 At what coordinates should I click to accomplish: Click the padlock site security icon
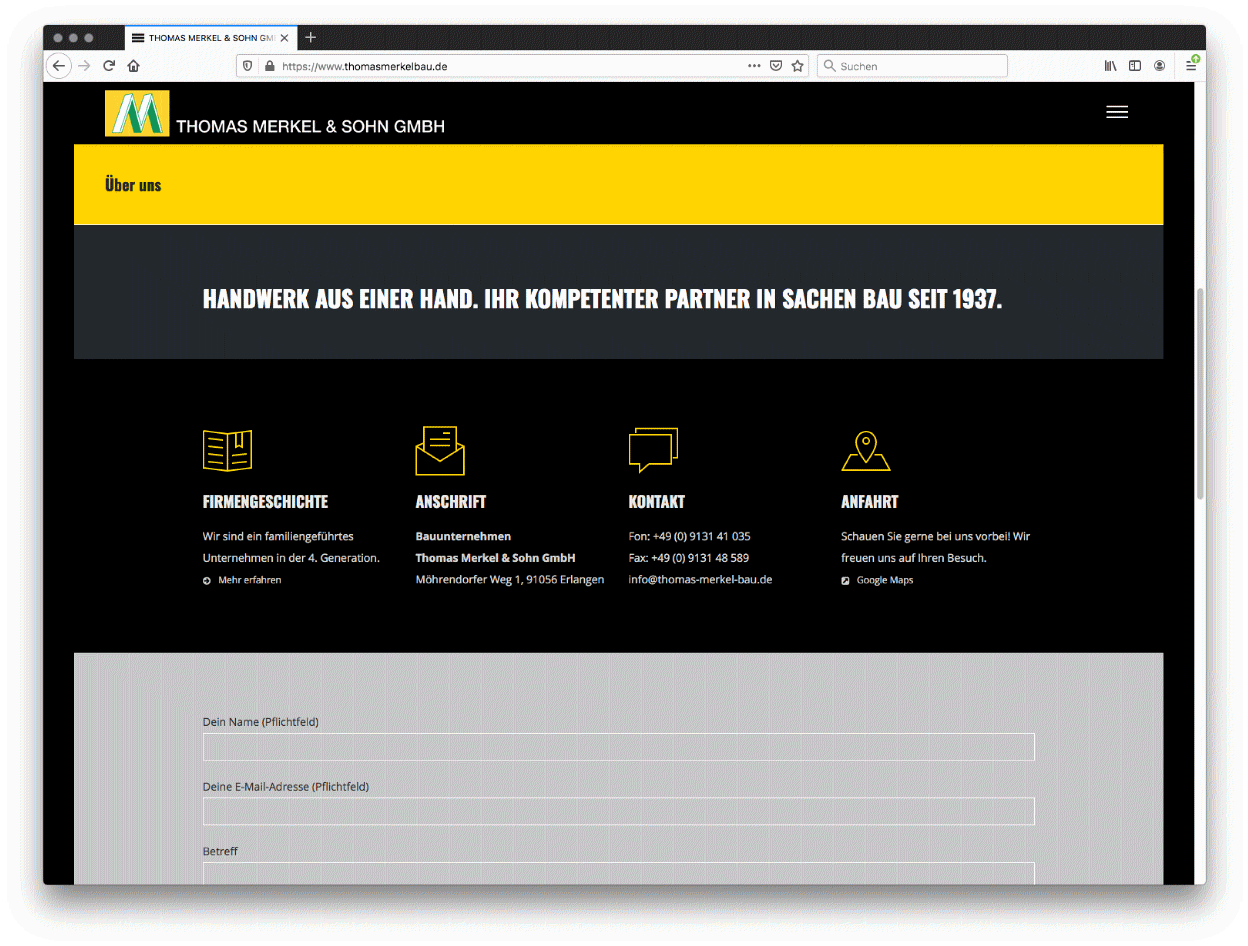pyautogui.click(x=268, y=66)
